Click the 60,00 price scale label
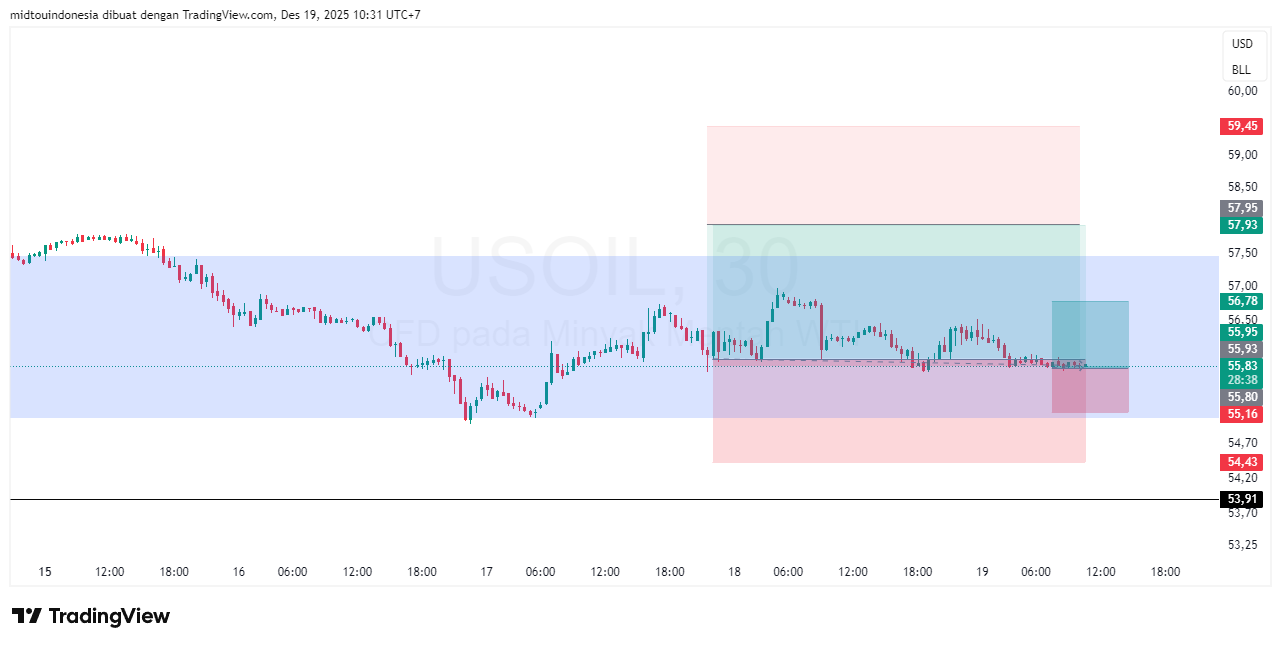Image resolution: width=1281 pixels, height=646 pixels. click(1242, 91)
